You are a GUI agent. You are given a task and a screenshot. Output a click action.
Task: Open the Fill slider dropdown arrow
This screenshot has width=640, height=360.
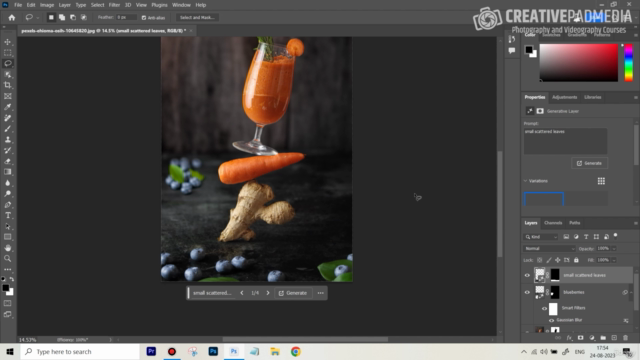tap(613, 260)
